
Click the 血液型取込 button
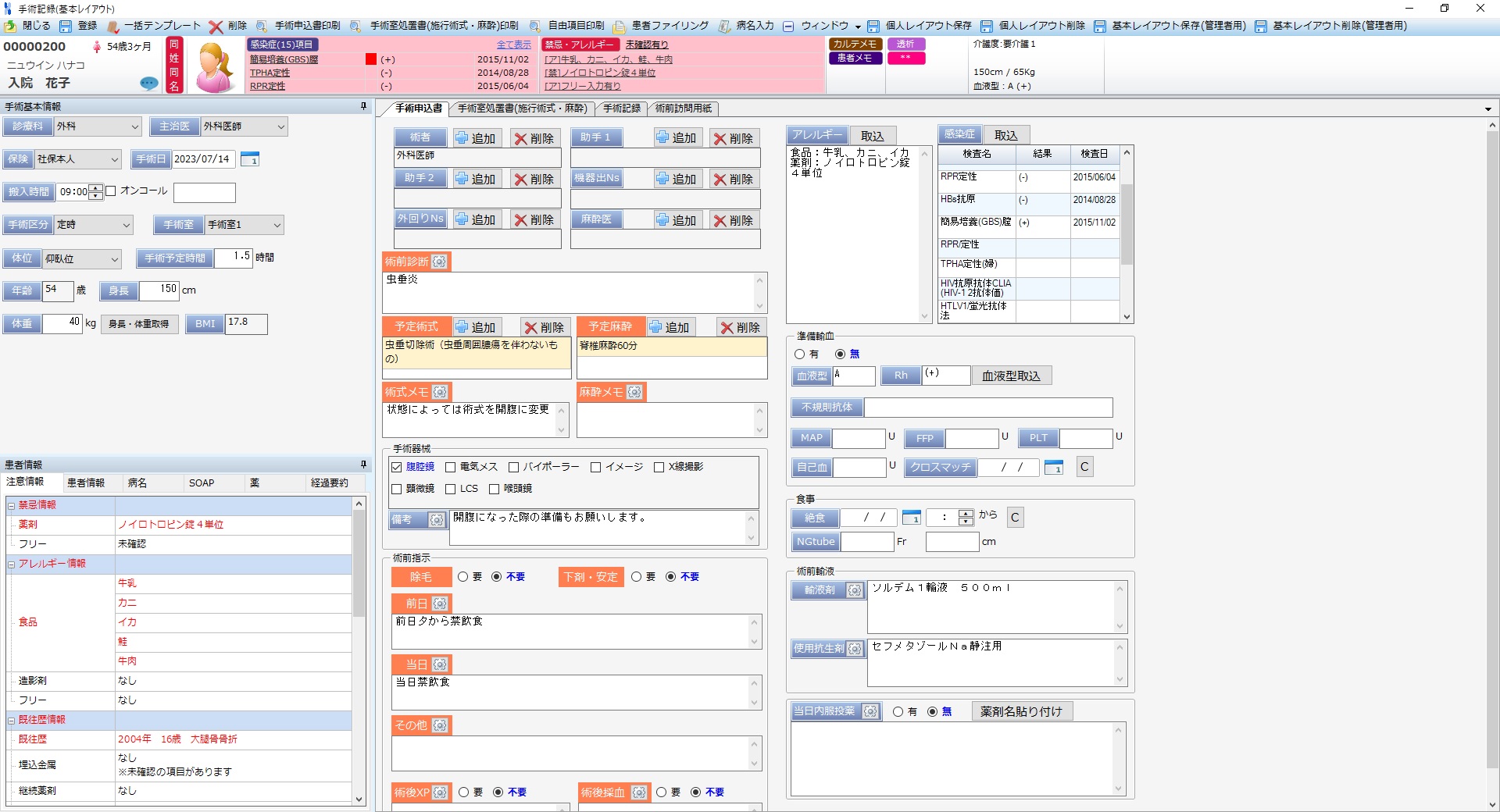pyautogui.click(x=1011, y=376)
